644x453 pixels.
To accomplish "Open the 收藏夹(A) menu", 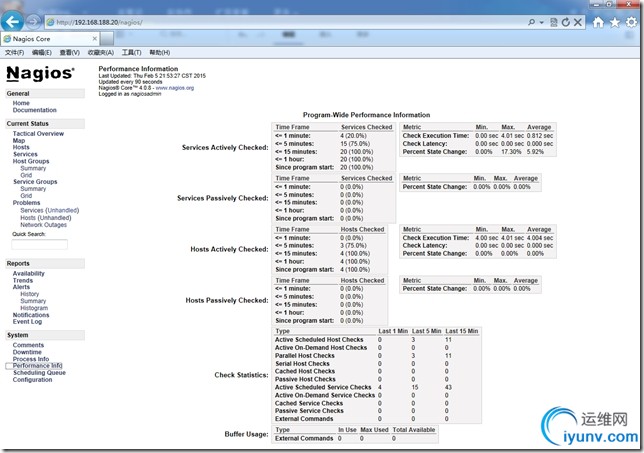I will click(x=101, y=53).
